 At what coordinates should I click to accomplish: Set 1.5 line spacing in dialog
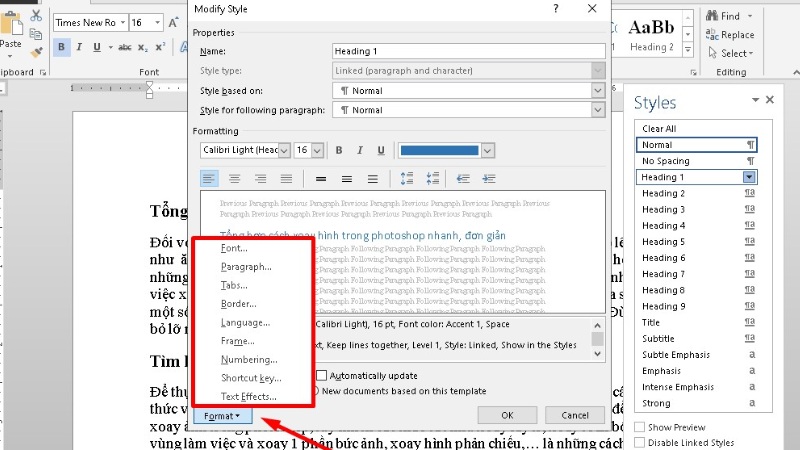(x=347, y=179)
